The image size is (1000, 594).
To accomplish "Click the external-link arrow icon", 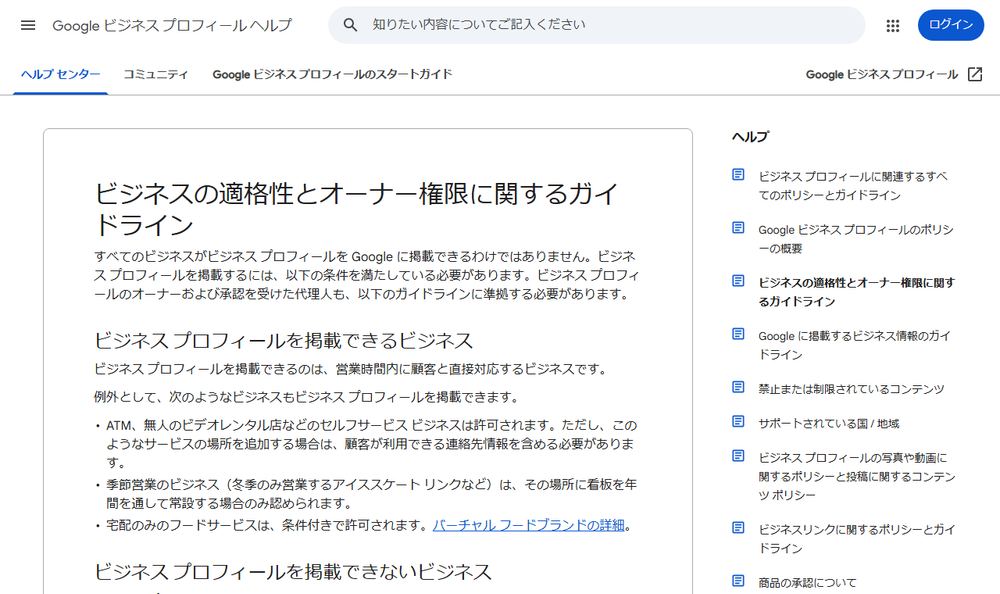I will click(x=974, y=74).
